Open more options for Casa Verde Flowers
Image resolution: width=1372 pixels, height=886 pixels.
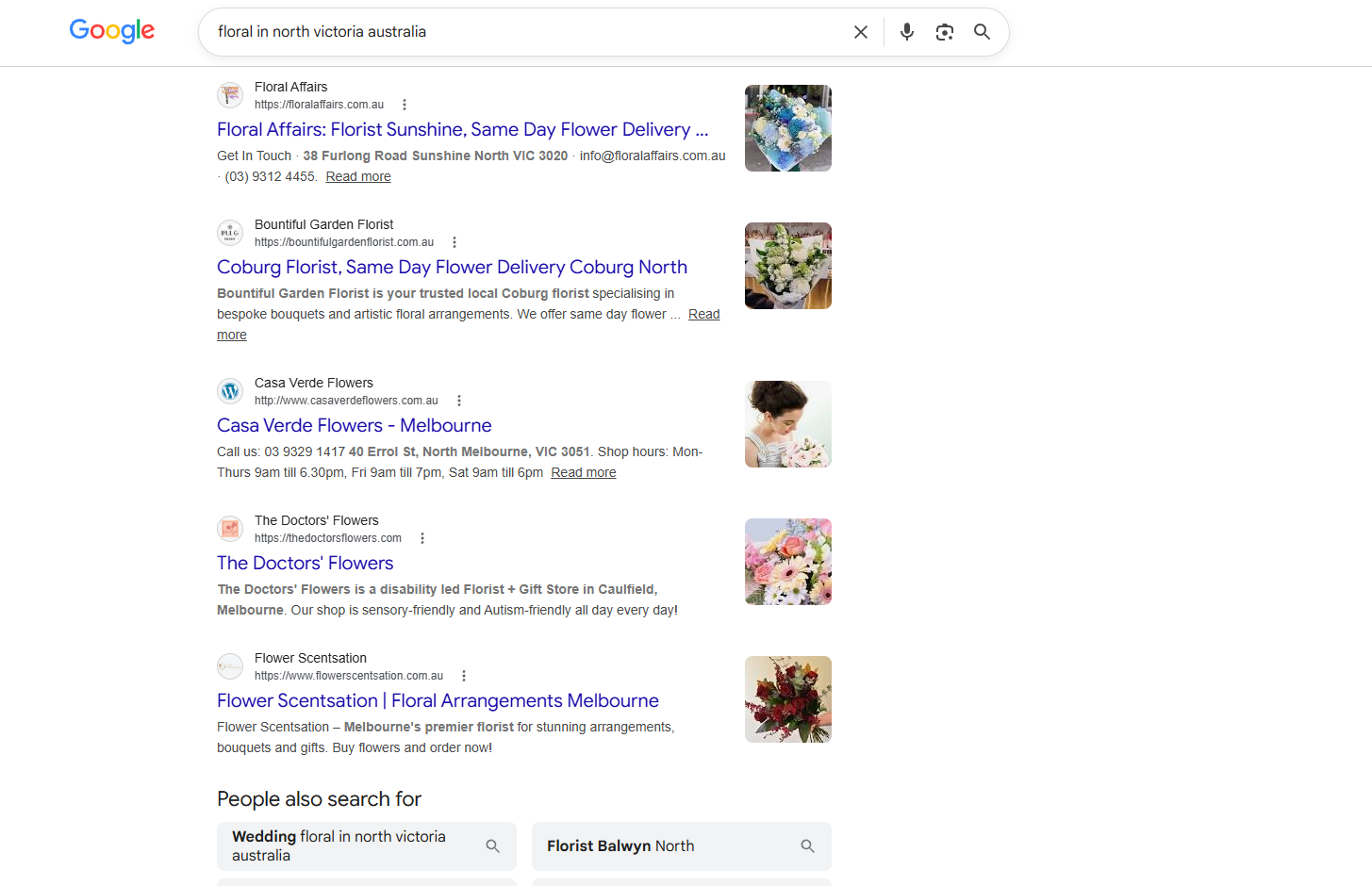pos(459,401)
